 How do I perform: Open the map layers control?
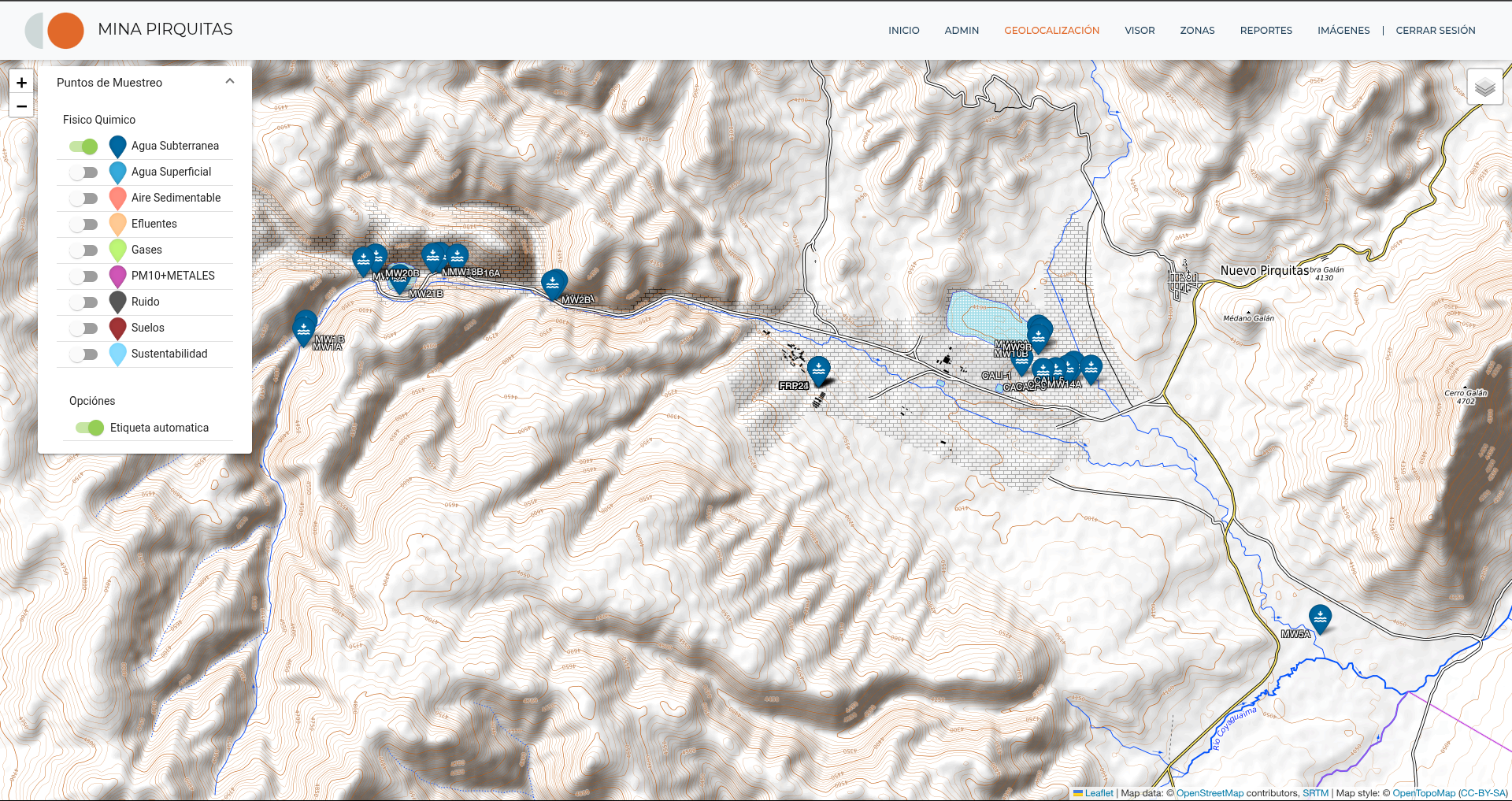tap(1485, 87)
